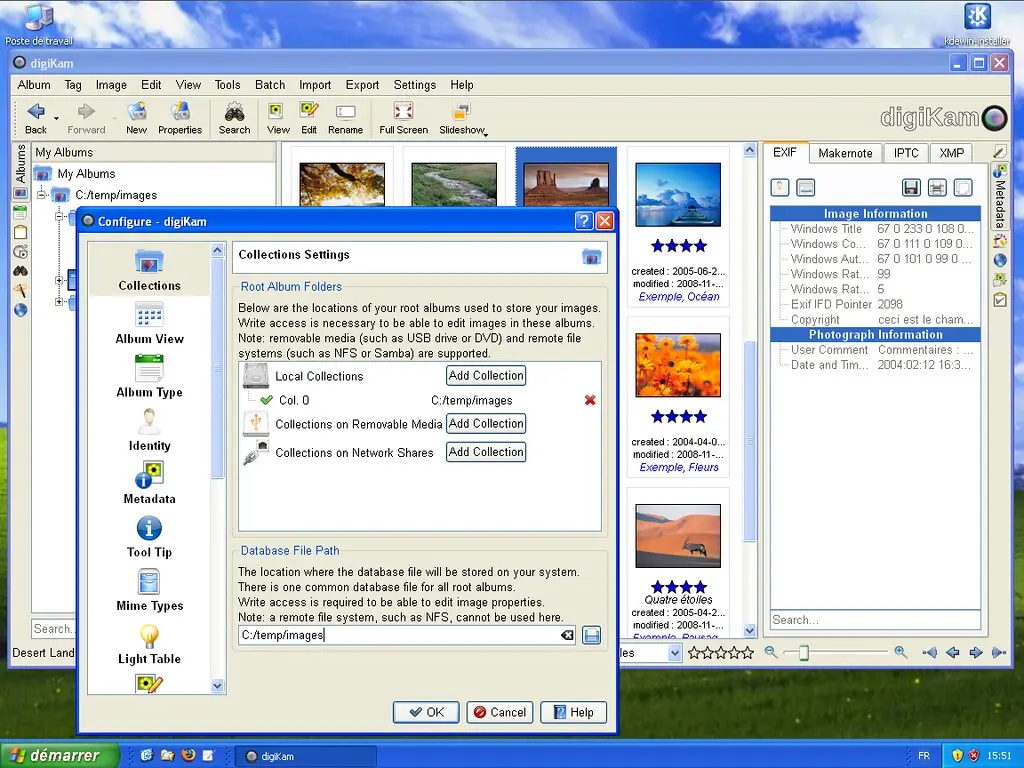Toggle Full Screen mode
1024x768 pixels.
[402, 116]
